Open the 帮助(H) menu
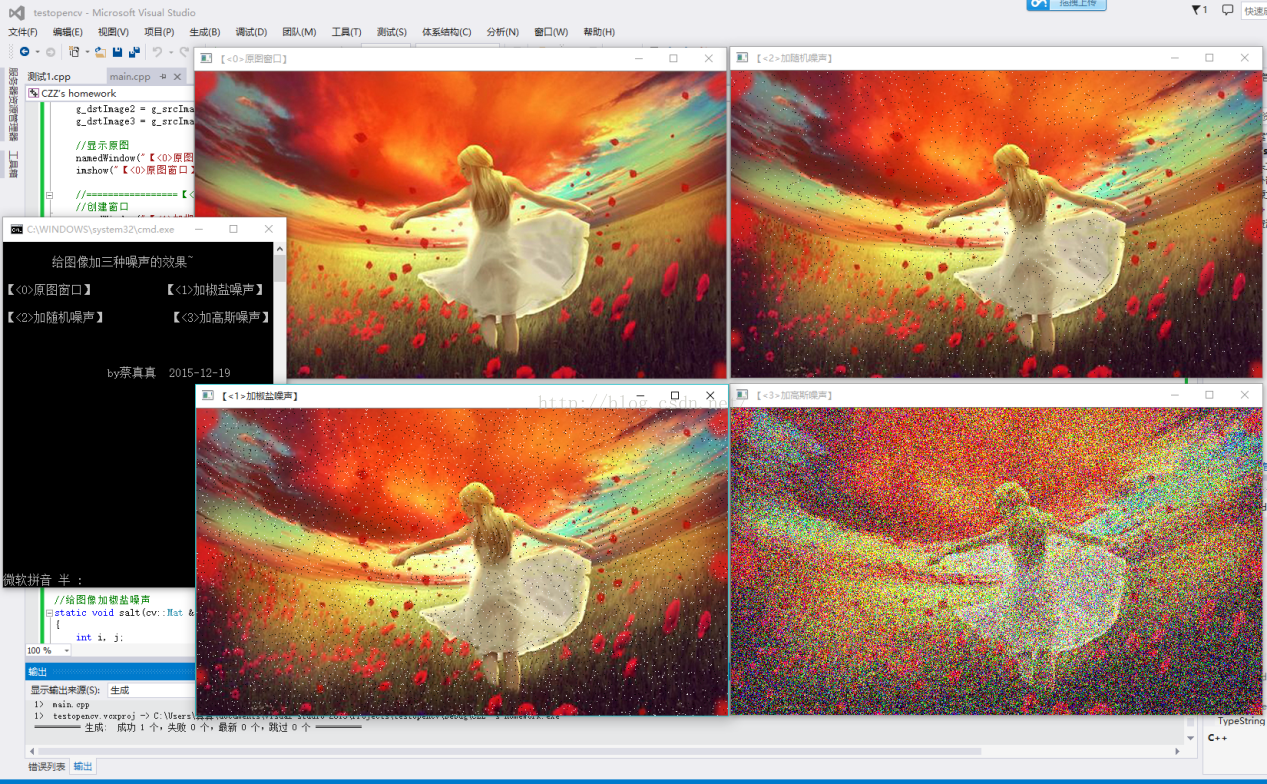Viewport: 1267px width, 784px height. tap(599, 32)
